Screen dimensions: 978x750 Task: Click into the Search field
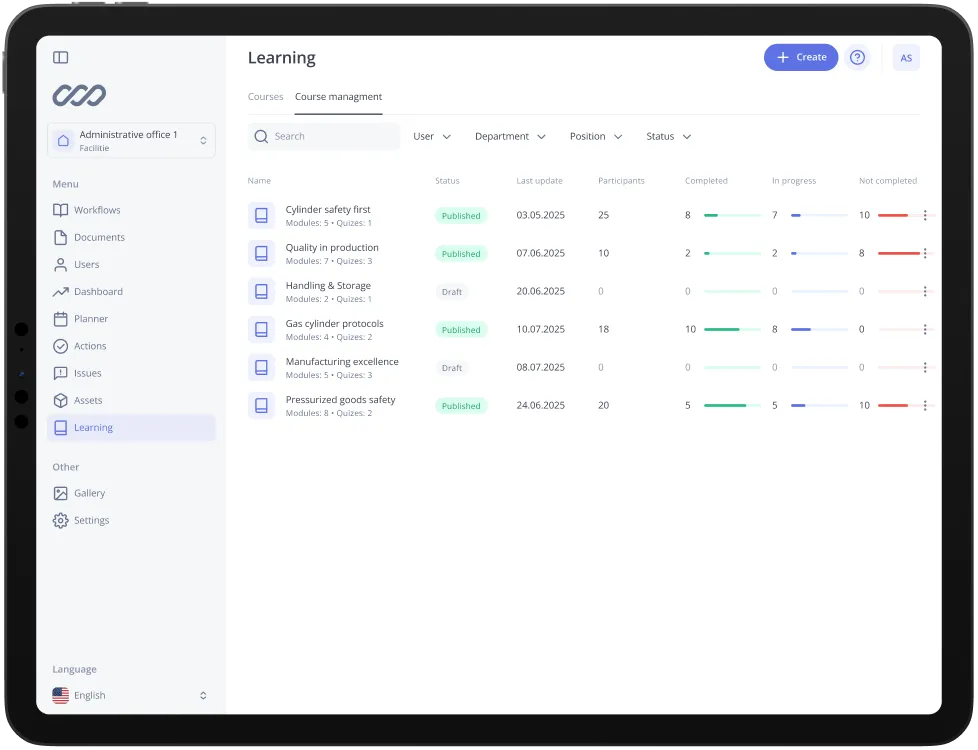tap(325, 136)
